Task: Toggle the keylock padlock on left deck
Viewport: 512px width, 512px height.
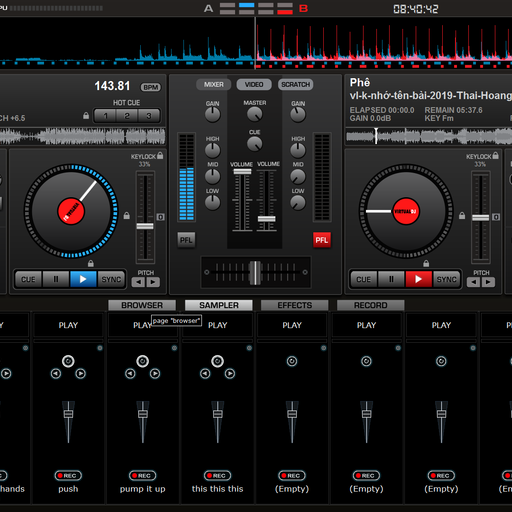Action: pyautogui.click(x=160, y=156)
